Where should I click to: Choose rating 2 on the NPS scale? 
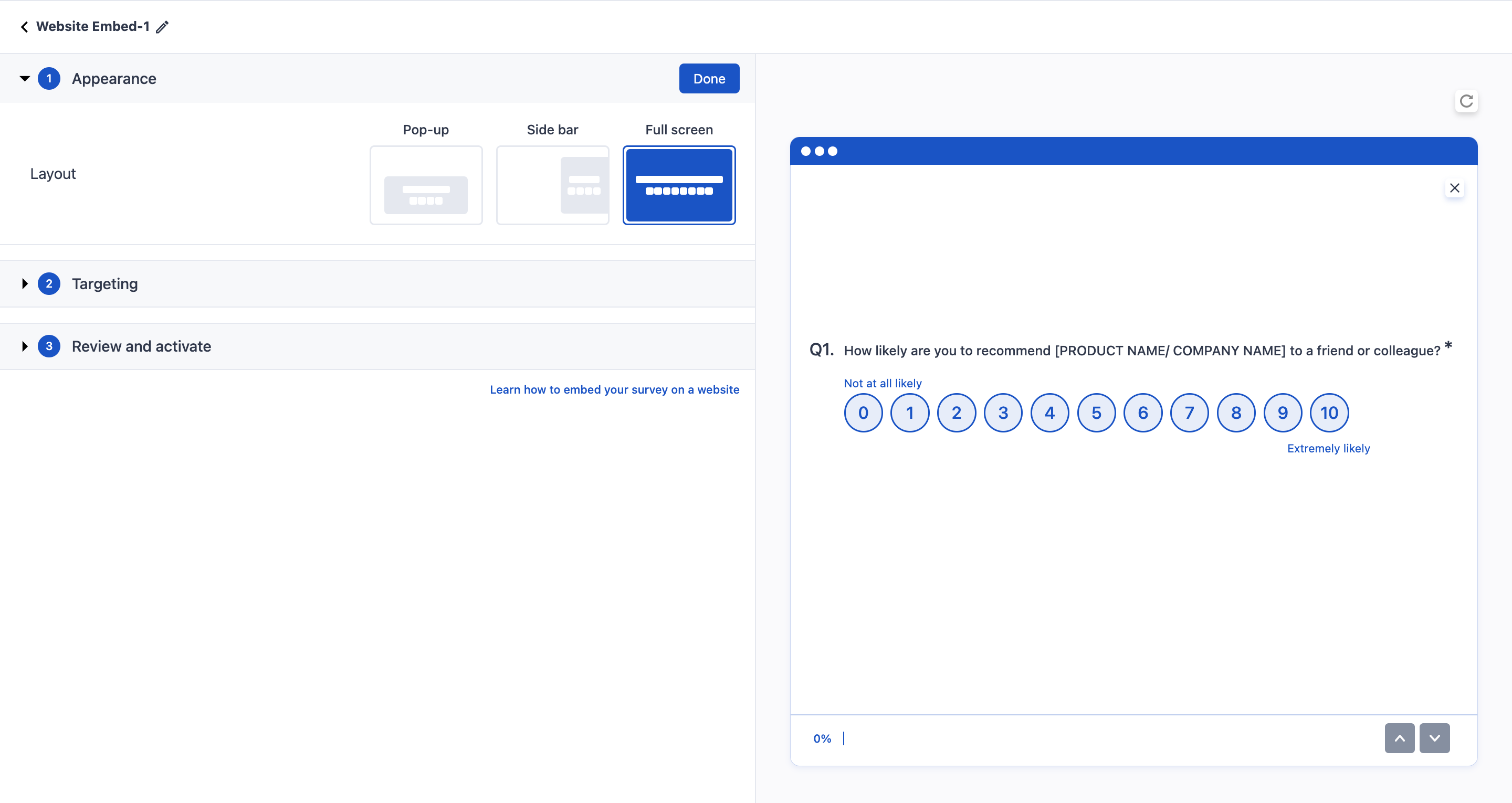957,413
